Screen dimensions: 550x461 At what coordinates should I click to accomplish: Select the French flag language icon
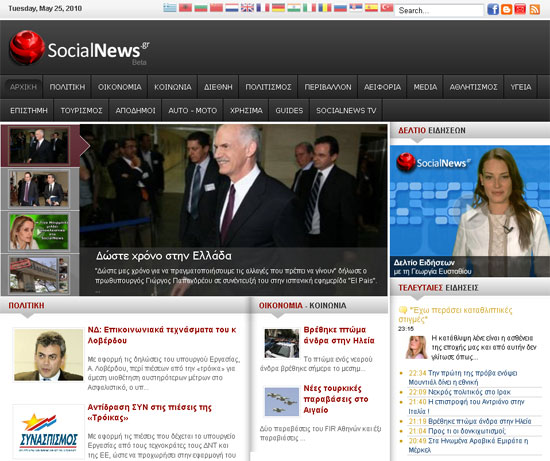click(263, 8)
